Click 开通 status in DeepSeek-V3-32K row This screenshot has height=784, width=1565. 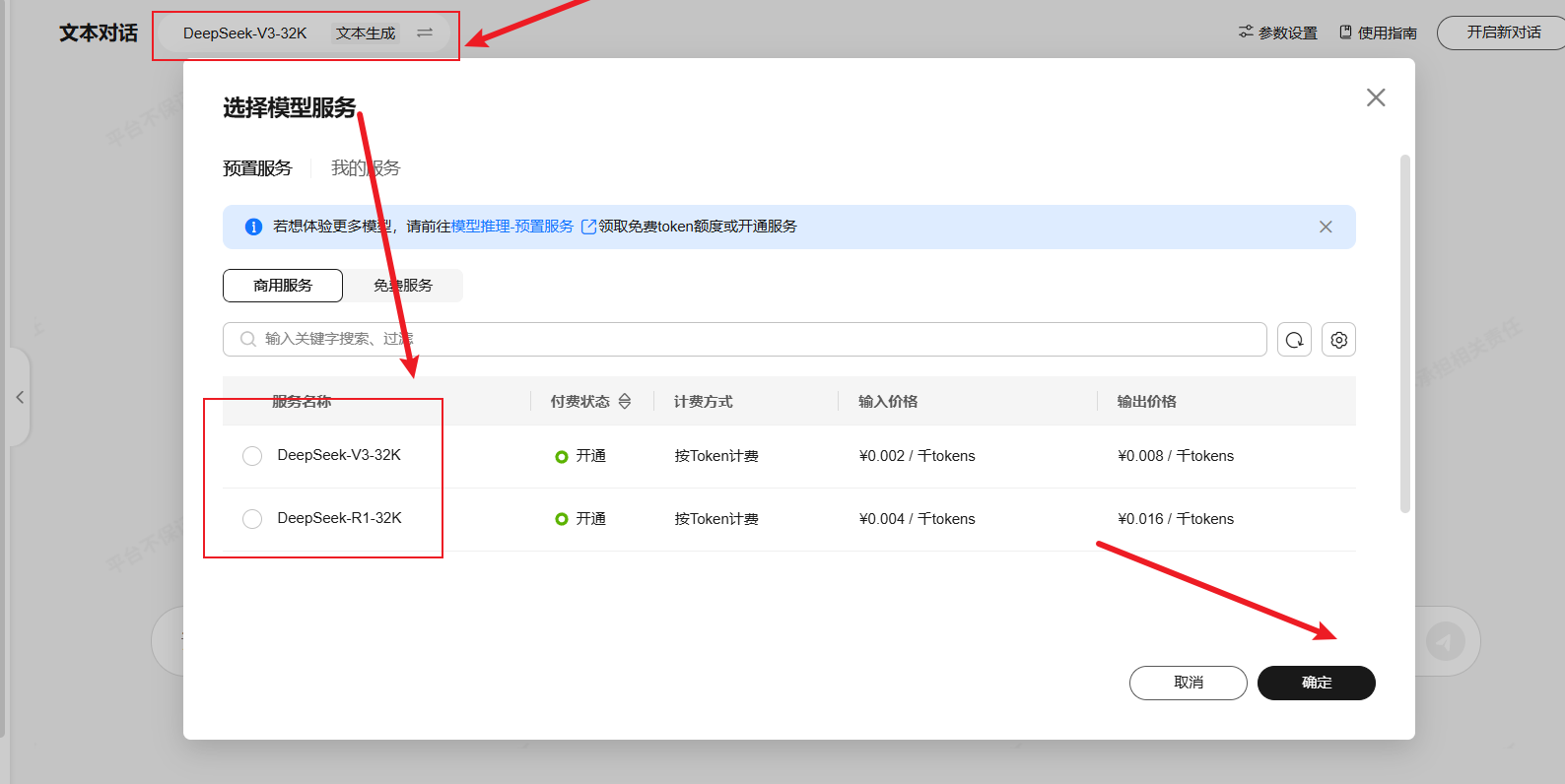pyautogui.click(x=580, y=456)
